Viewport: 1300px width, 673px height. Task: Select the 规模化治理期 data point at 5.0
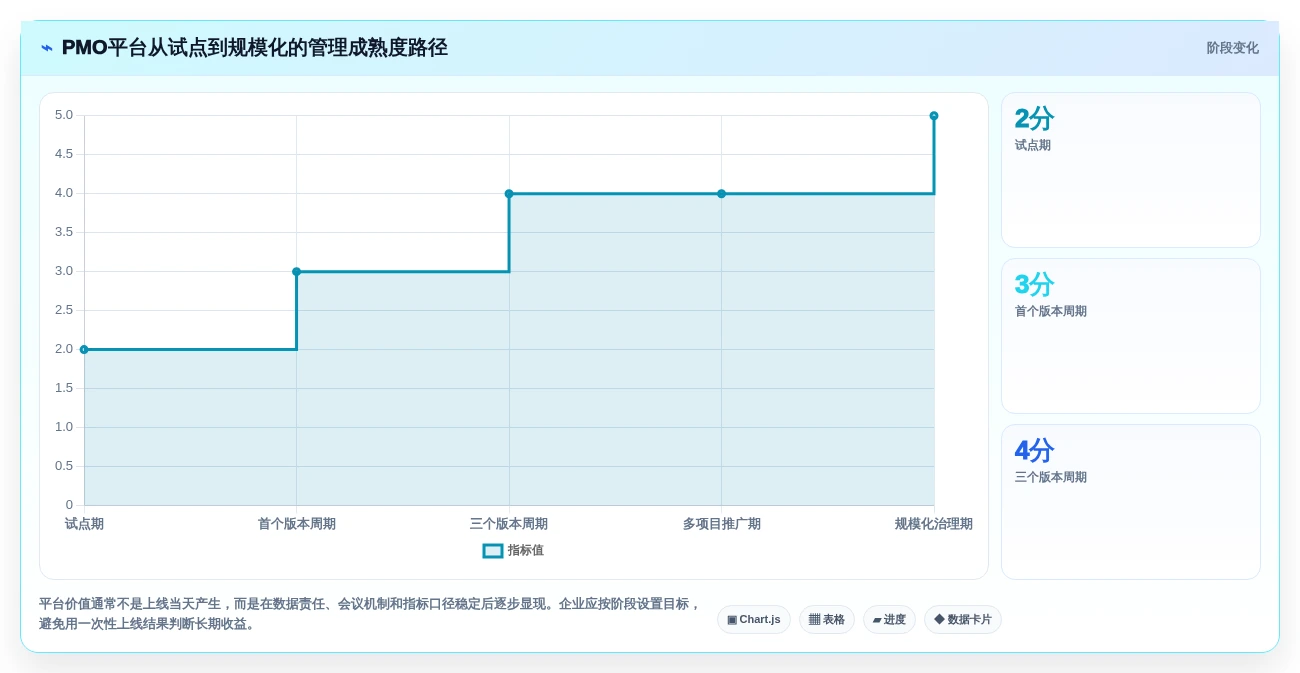(934, 116)
